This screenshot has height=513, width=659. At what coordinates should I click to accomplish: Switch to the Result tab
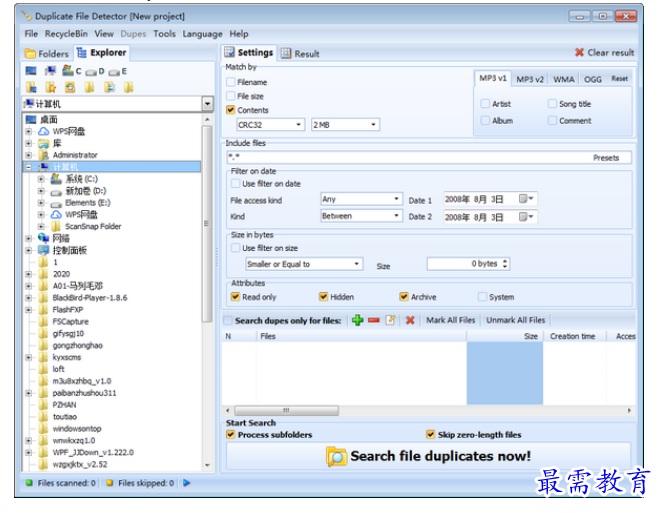coord(301,53)
